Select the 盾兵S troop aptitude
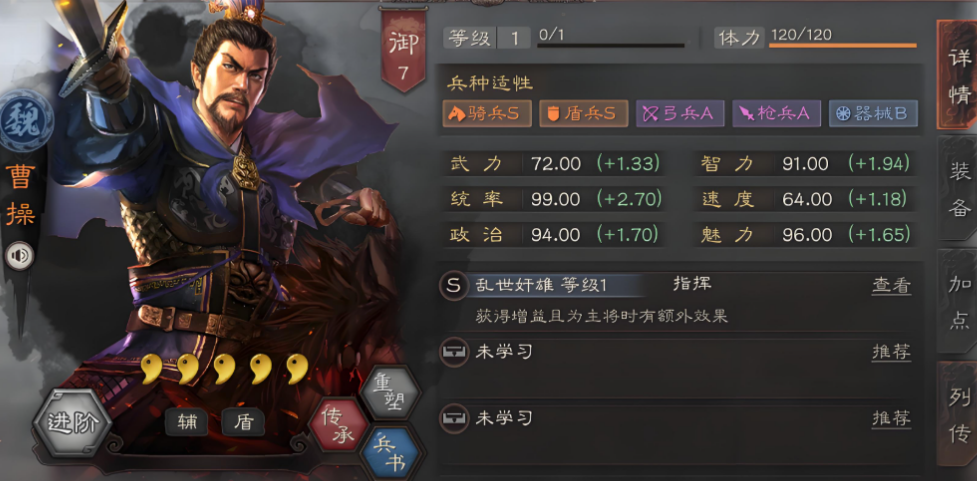The width and height of the screenshot is (977, 481). 584,113
